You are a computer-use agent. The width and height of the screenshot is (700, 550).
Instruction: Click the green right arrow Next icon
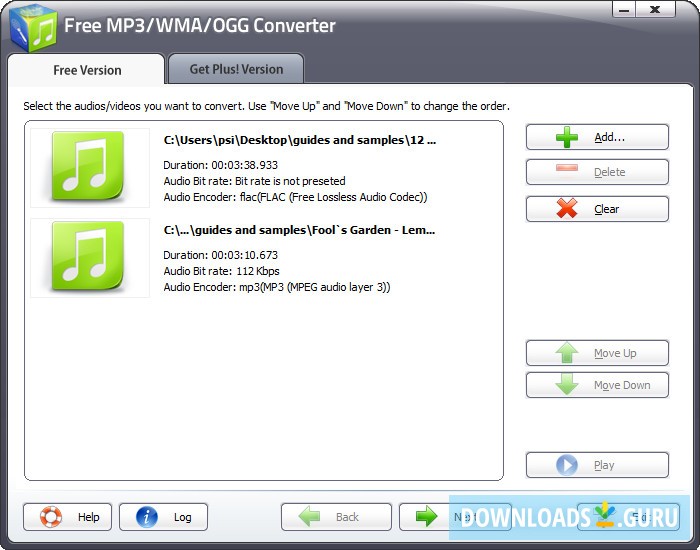[x=426, y=517]
